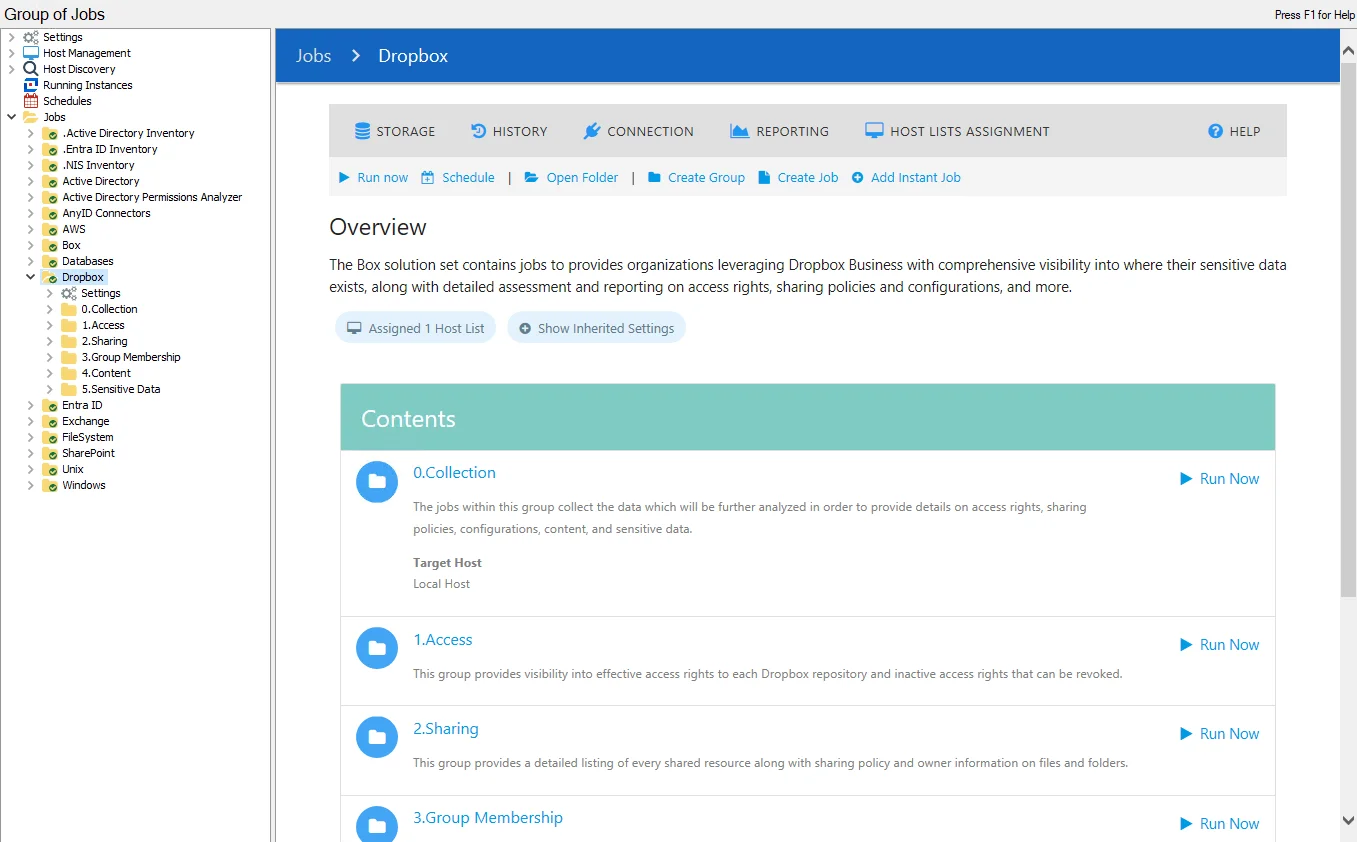Click the History clock icon

click(x=478, y=131)
